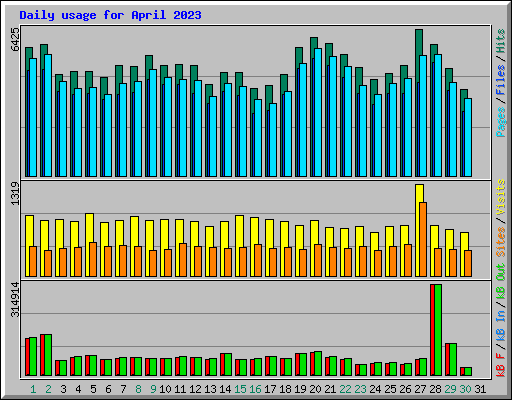This screenshot has width=512, height=400.
Task: Click day label 12 on the x-axis
Action: click(195, 389)
